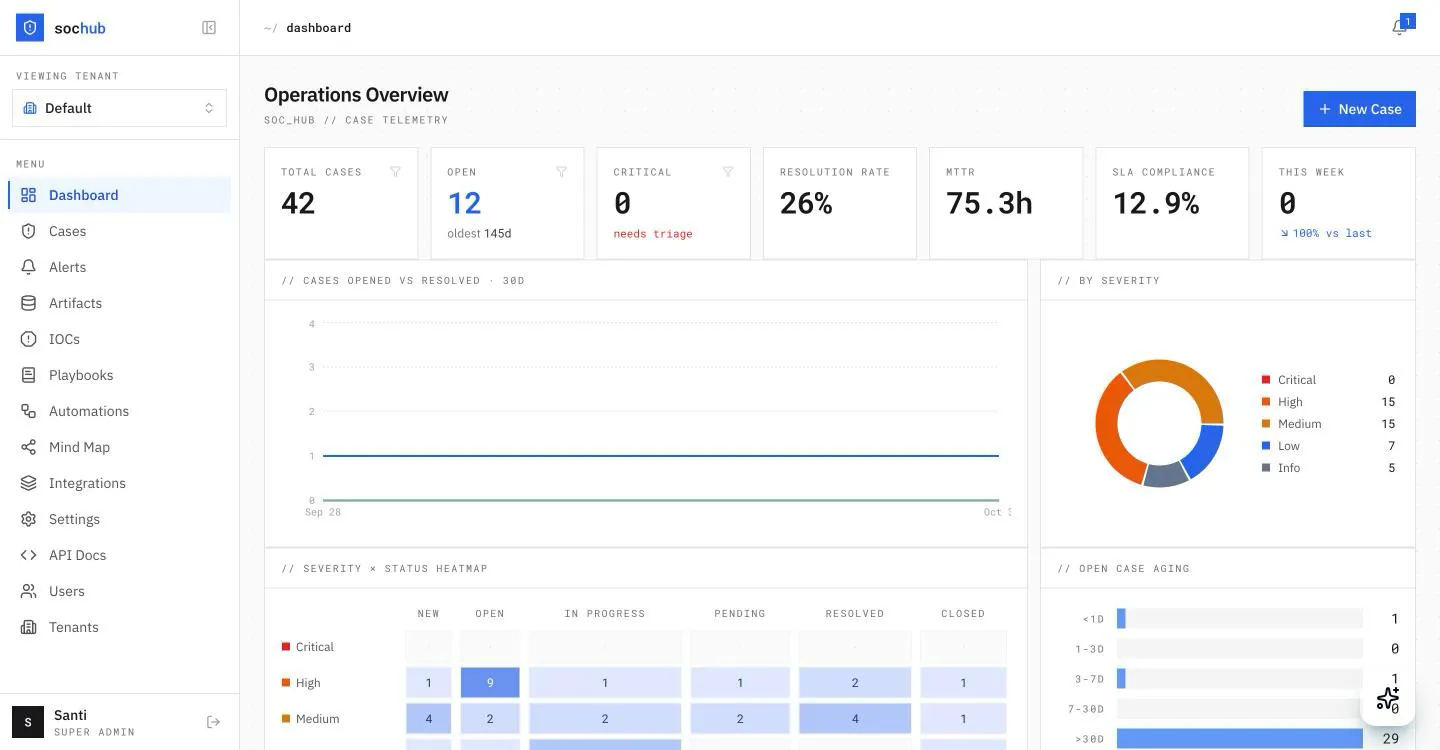
Task: Click the dashboard breadcrumb link
Action: (x=318, y=28)
